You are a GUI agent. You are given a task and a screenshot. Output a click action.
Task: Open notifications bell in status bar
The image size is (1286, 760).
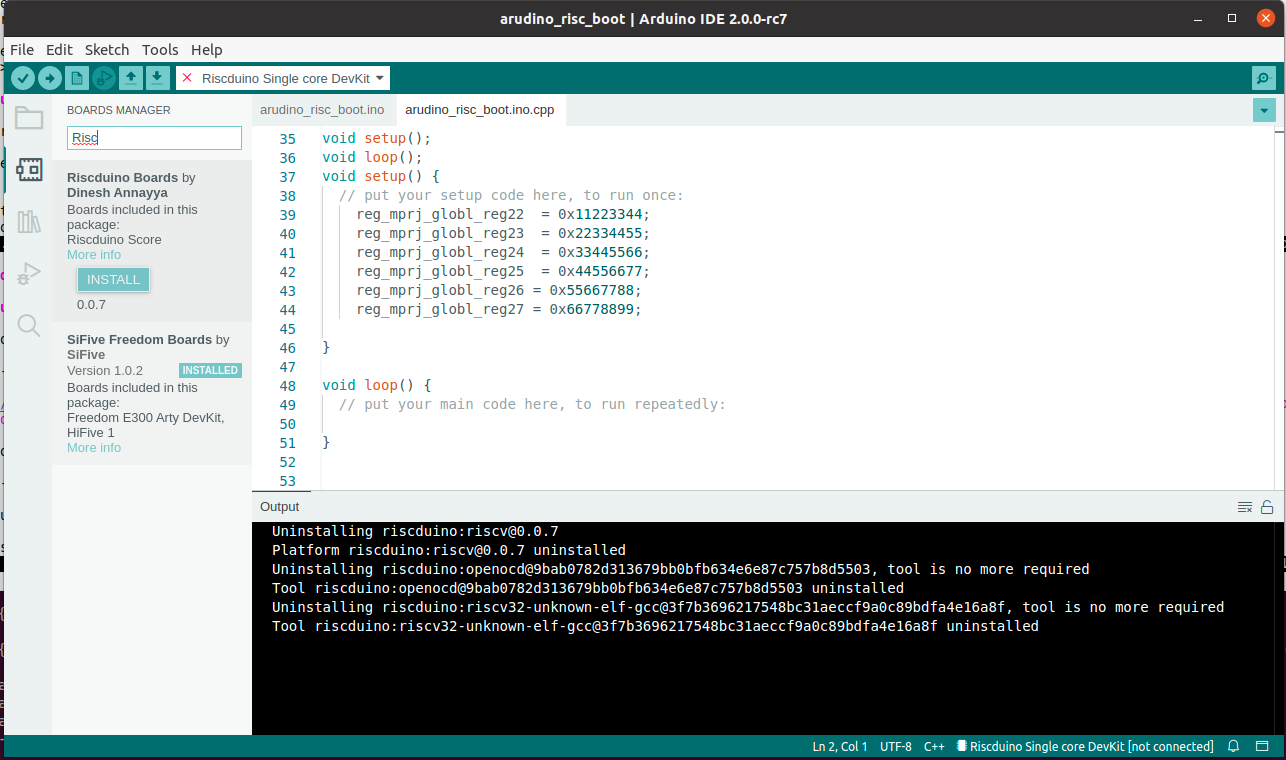click(x=1234, y=746)
